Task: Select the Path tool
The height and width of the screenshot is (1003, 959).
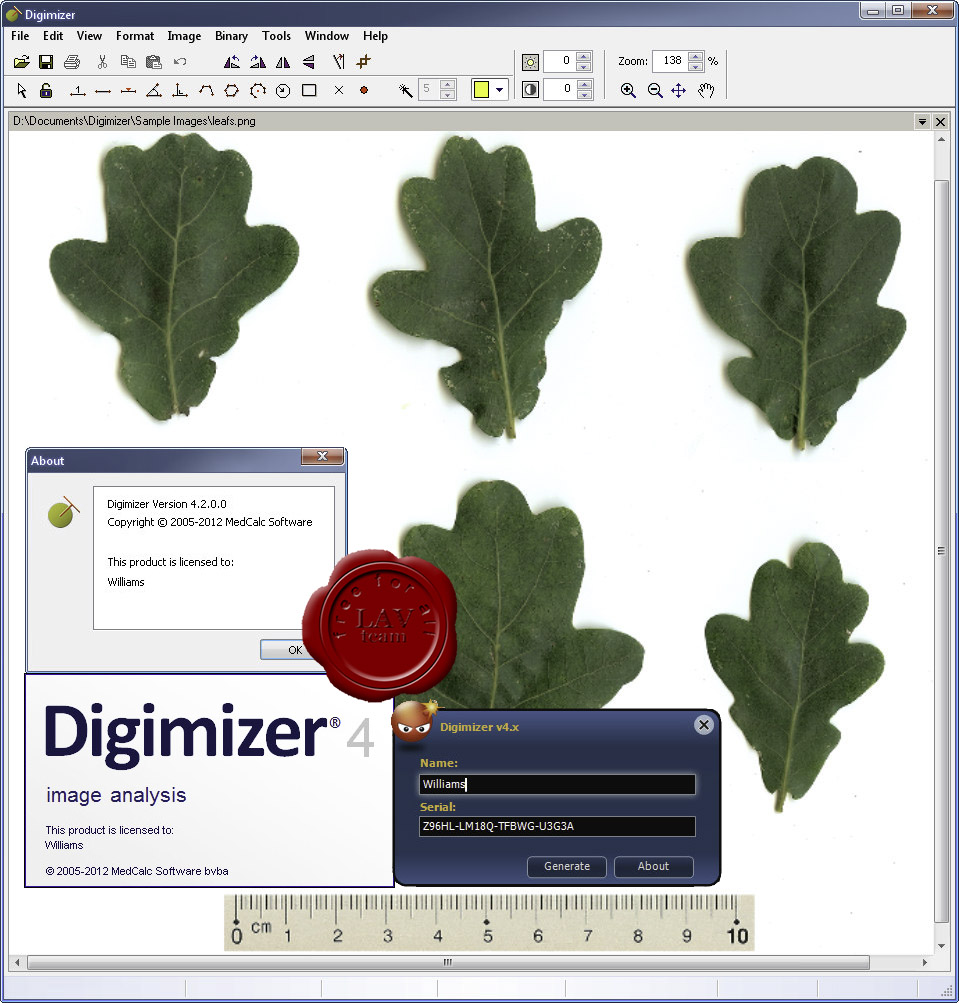Action: click(x=206, y=91)
